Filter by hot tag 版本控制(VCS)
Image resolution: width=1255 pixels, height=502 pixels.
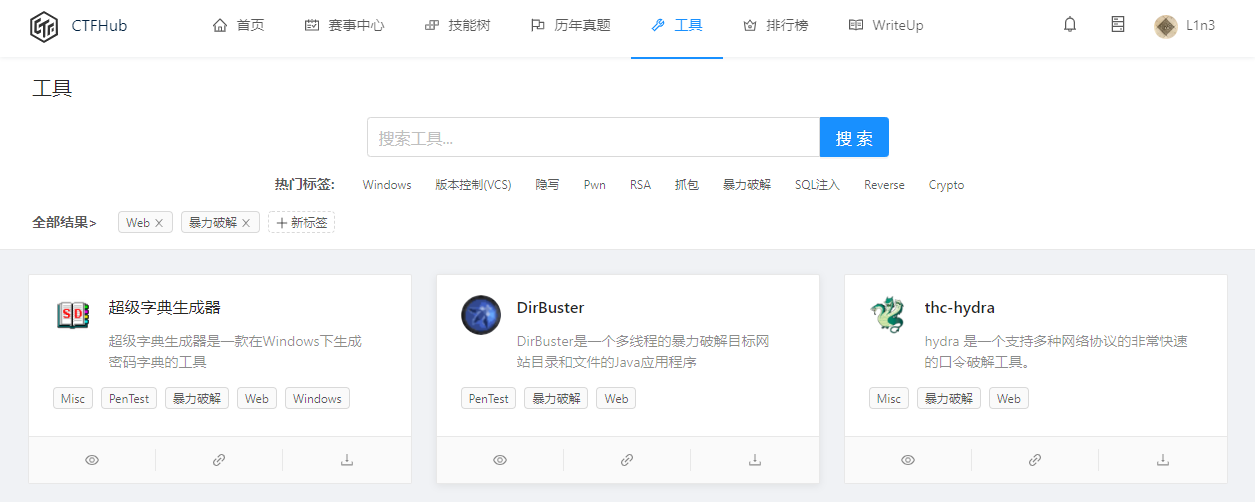click(x=473, y=185)
